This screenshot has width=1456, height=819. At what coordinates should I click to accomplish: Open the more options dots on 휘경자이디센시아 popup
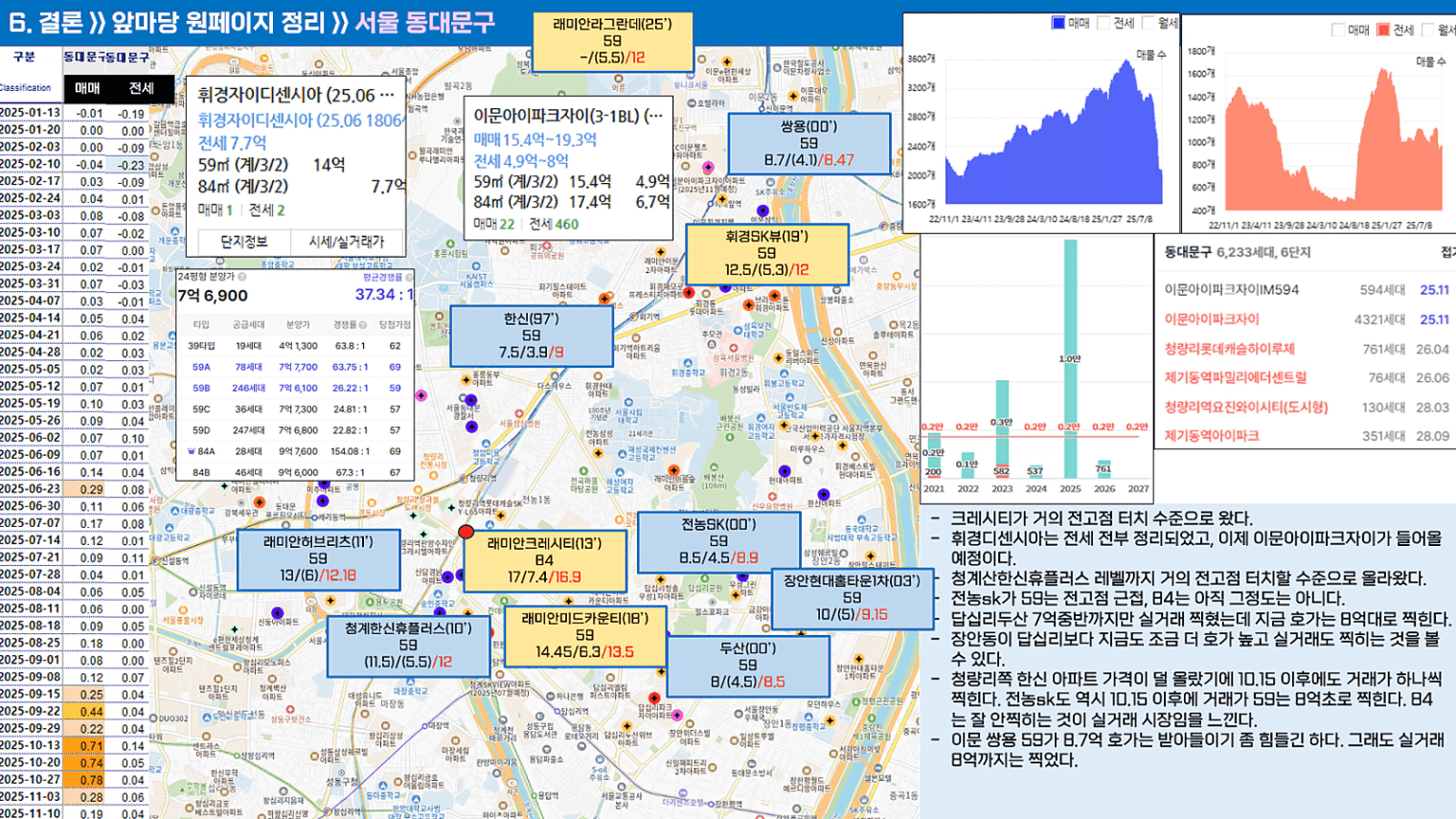point(387,95)
